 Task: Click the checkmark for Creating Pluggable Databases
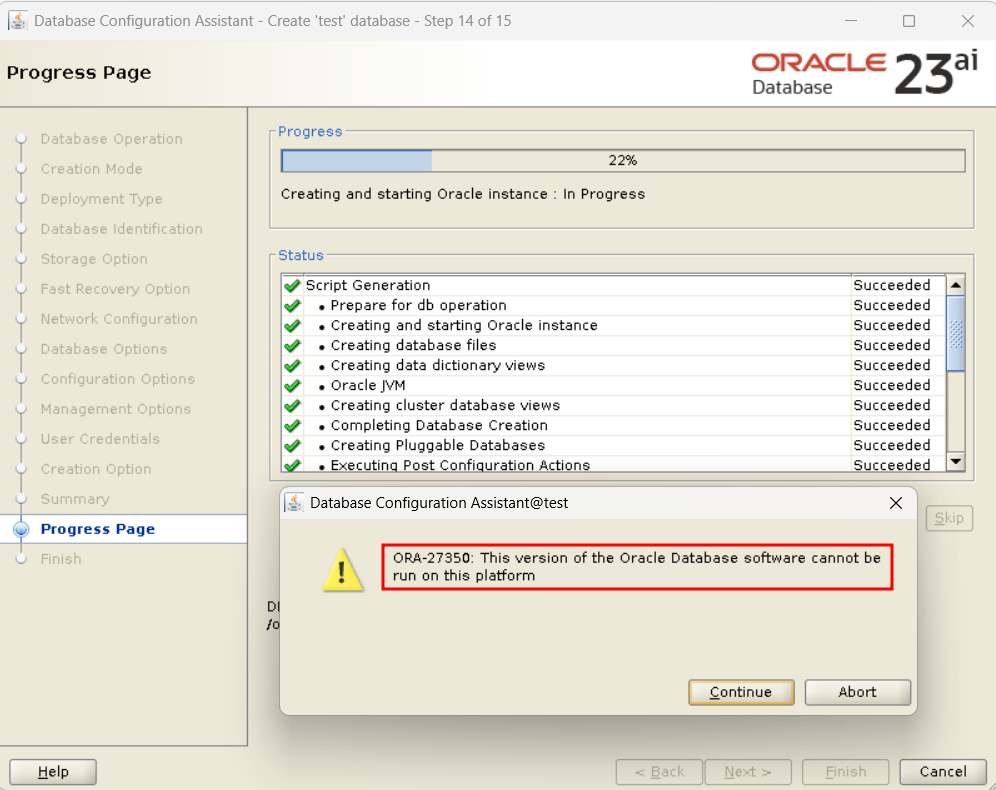pos(292,445)
